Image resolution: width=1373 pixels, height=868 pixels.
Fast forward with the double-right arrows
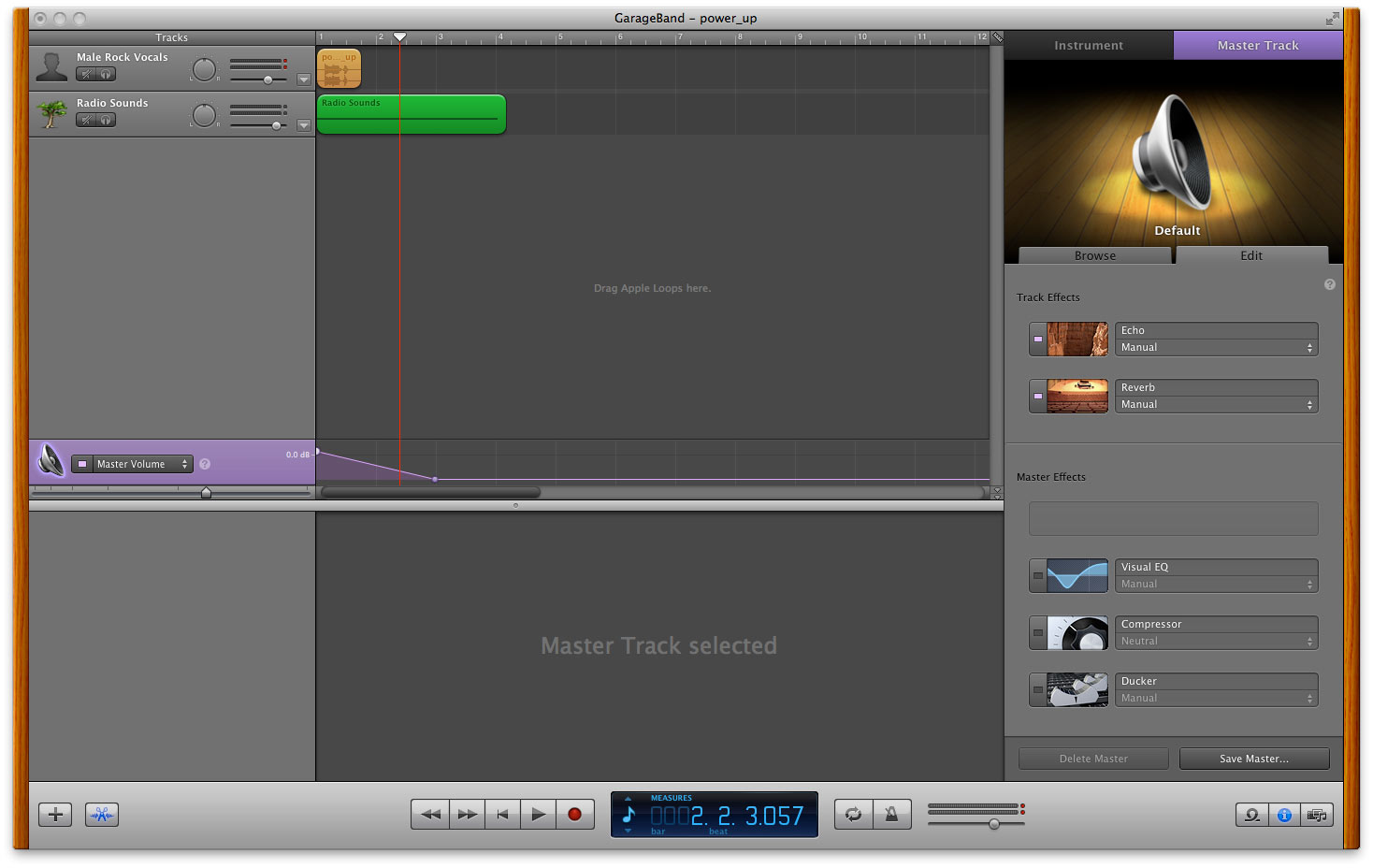pyautogui.click(x=467, y=815)
